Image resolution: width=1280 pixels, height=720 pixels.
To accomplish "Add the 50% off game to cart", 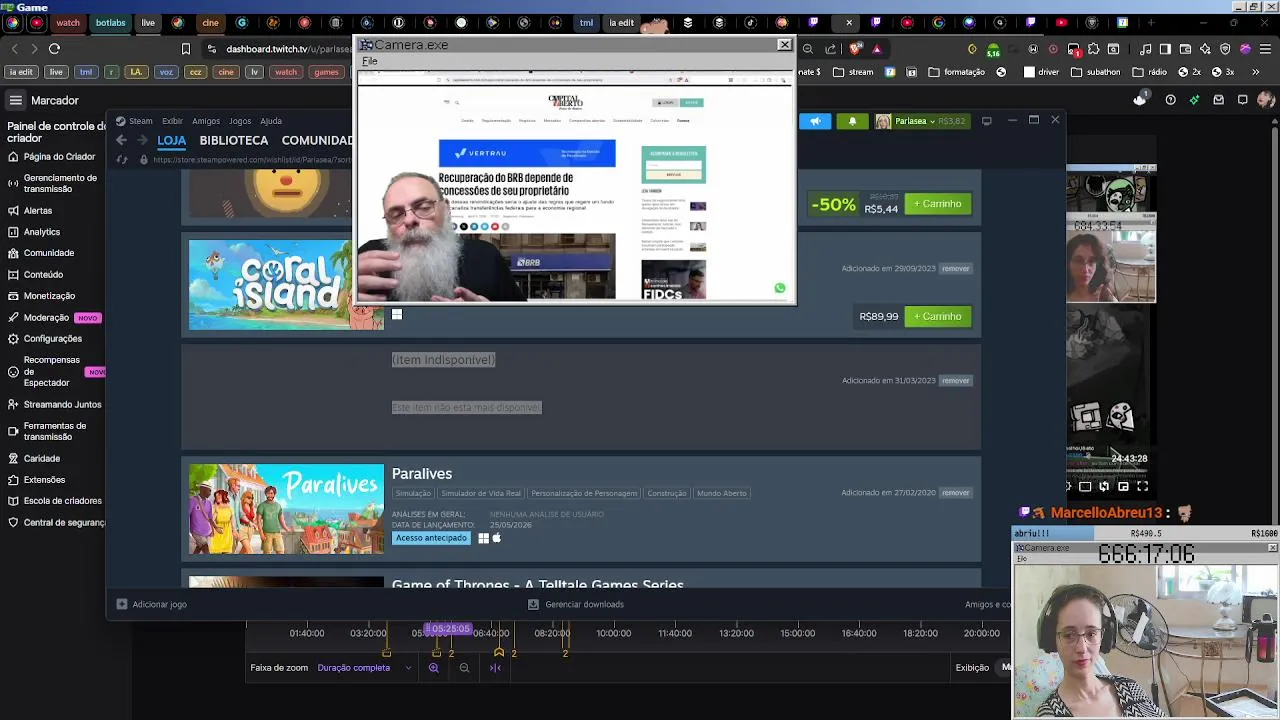I will pos(937,204).
